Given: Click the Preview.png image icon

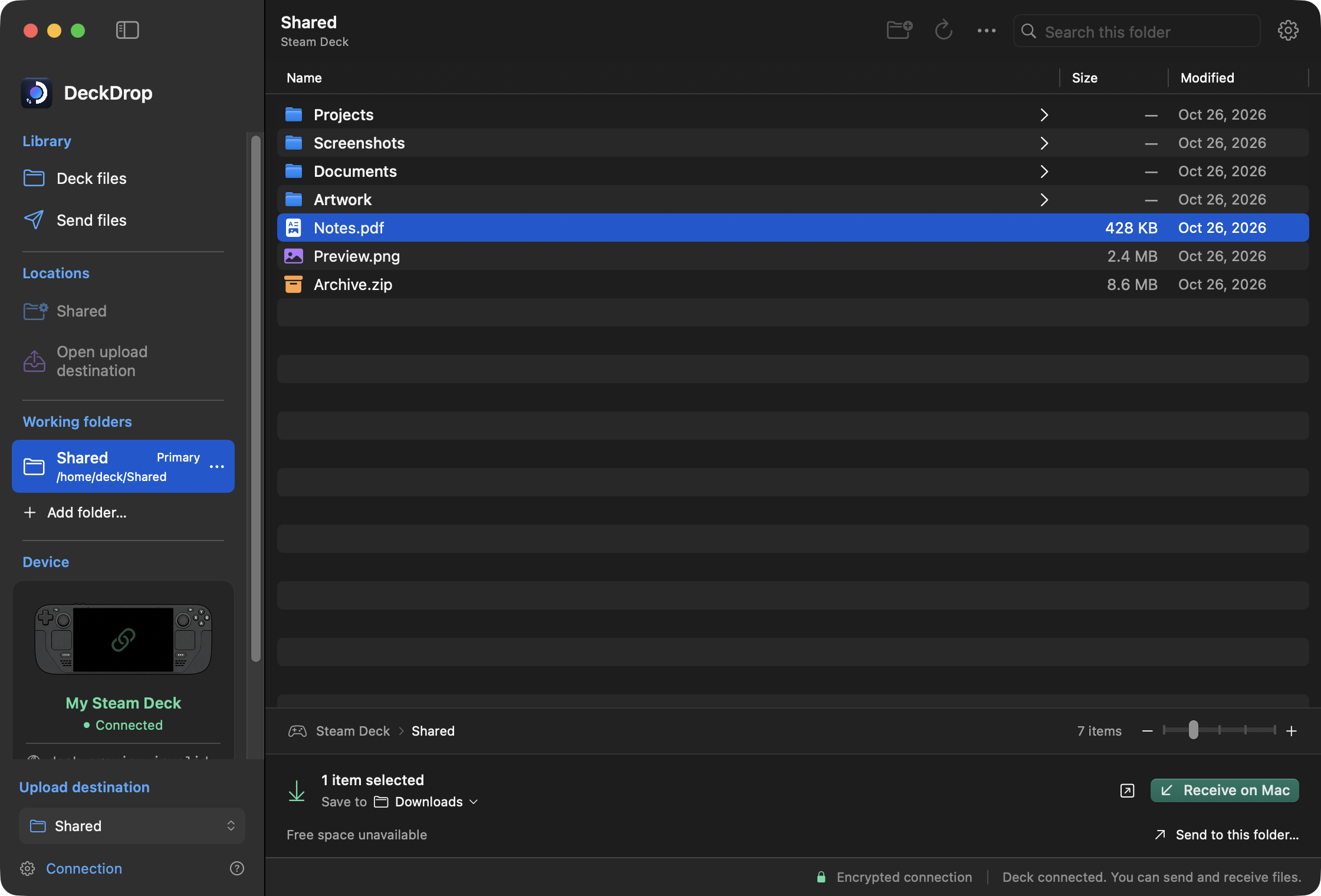Looking at the screenshot, I should [x=294, y=256].
